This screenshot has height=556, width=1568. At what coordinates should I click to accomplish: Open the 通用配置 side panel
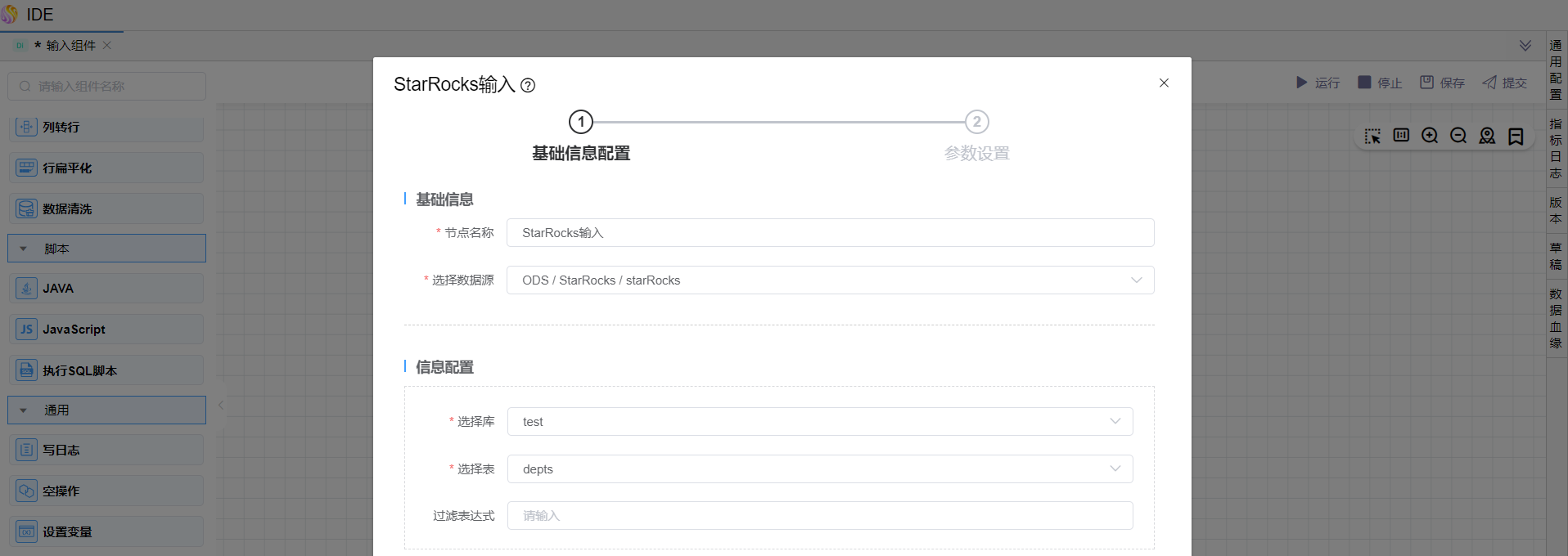[1556, 70]
